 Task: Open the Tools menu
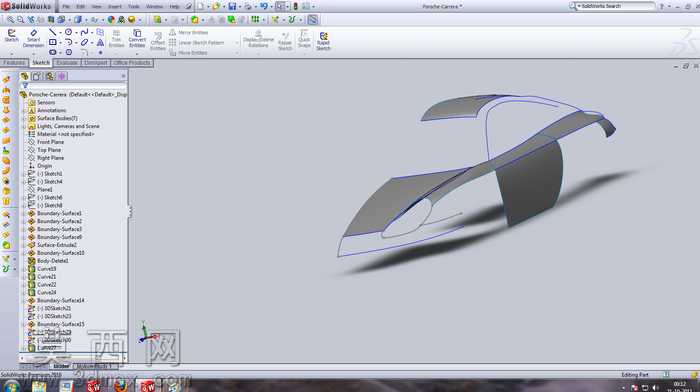pos(133,7)
